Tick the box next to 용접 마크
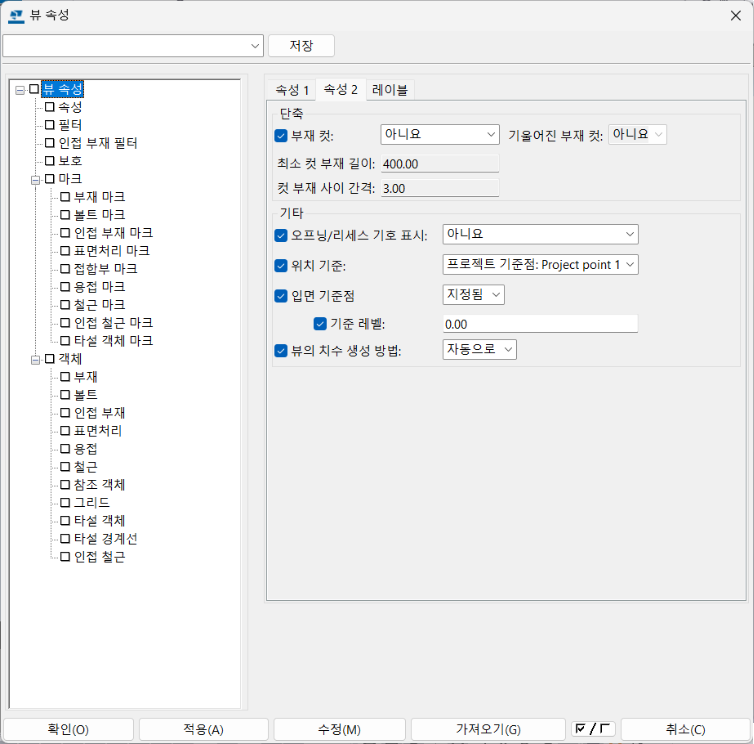The image size is (754, 744). pyautogui.click(x=65, y=287)
